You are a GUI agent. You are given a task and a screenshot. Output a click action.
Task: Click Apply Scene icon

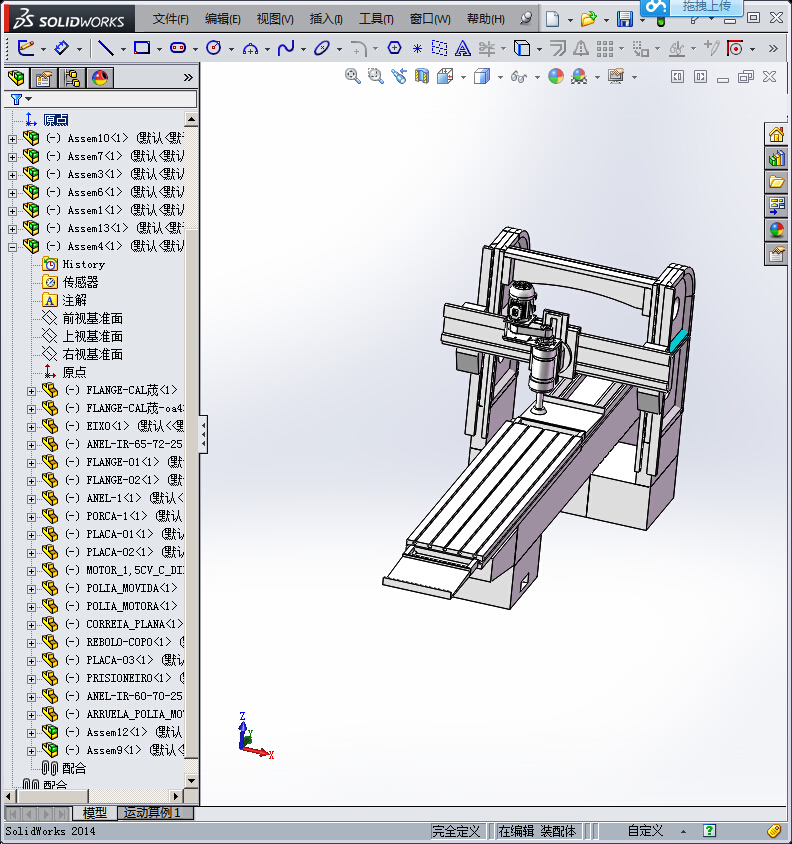click(579, 76)
